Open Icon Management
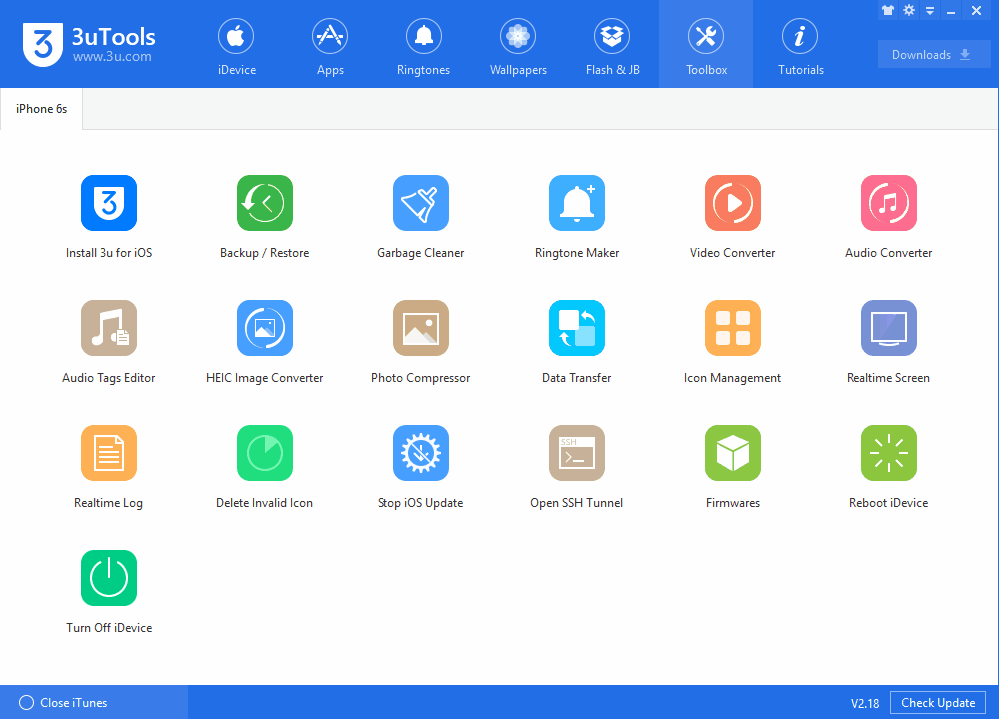This screenshot has width=999, height=719. (x=733, y=328)
